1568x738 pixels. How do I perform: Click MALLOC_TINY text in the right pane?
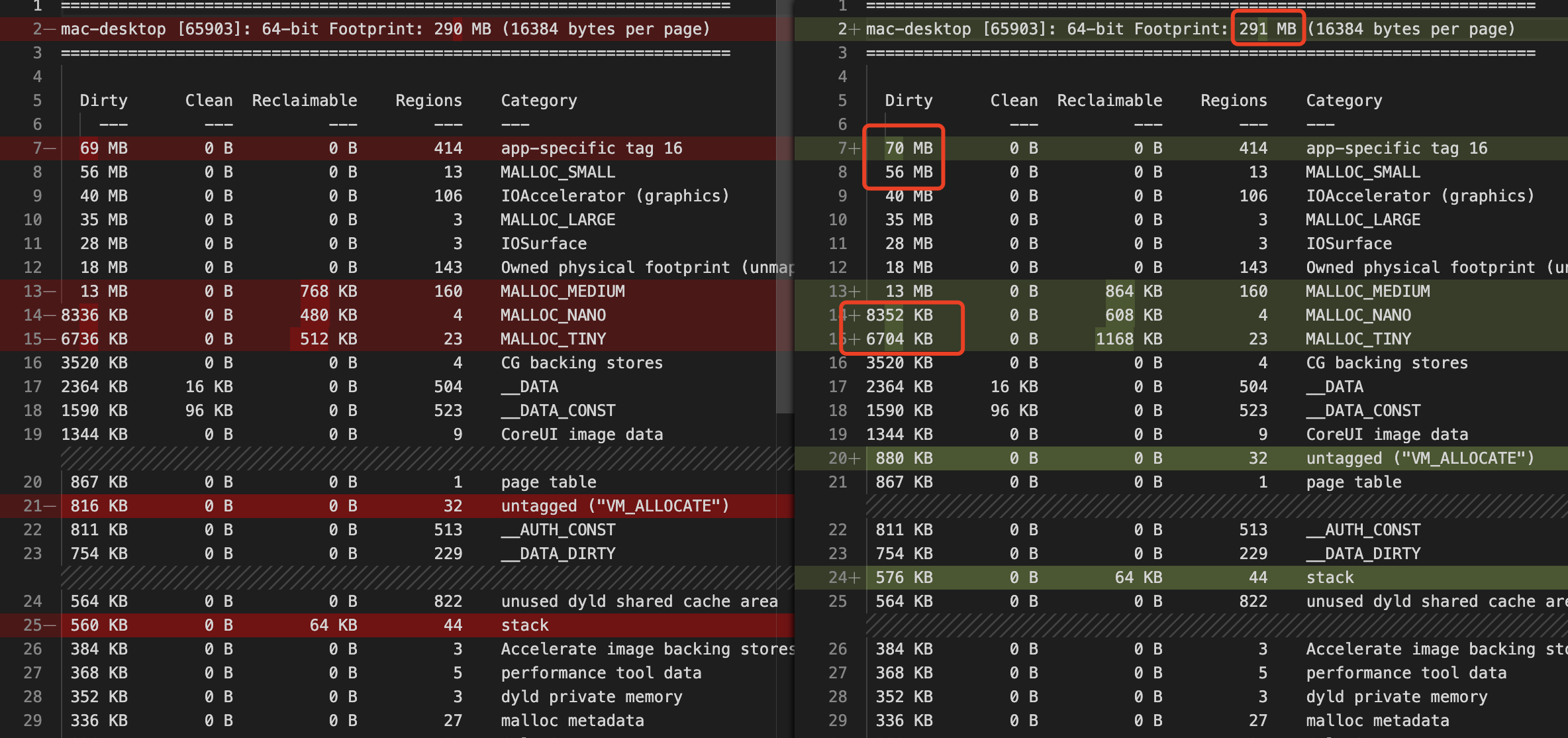click(x=1358, y=339)
